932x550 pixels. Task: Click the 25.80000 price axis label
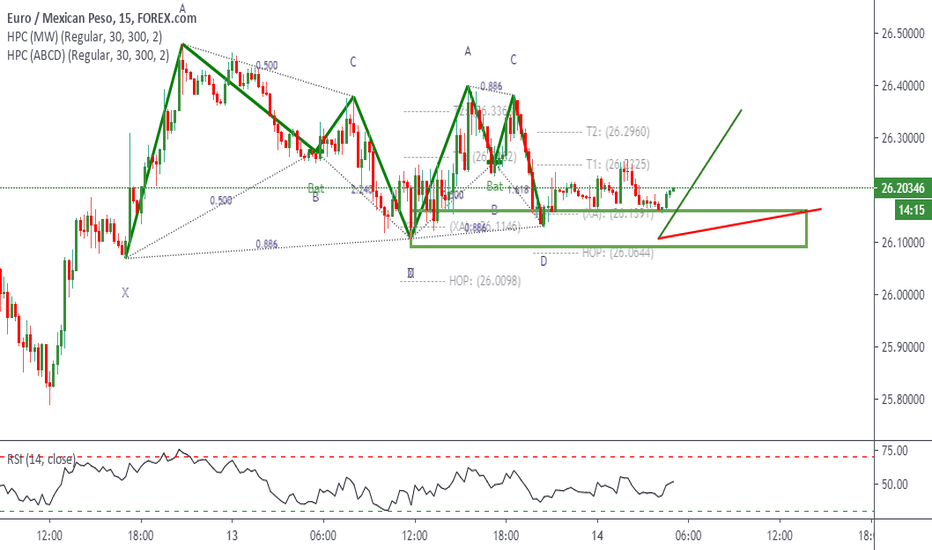(903, 399)
